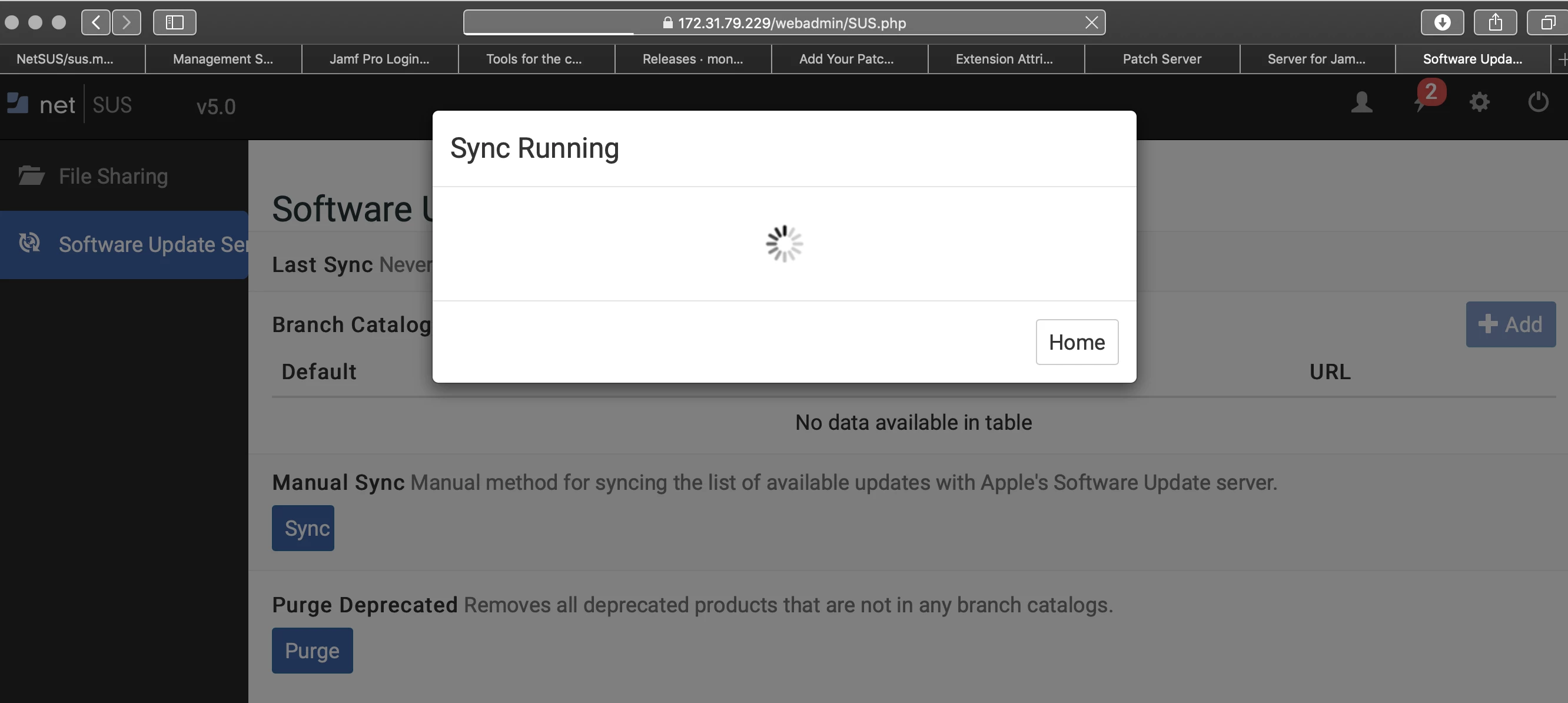Click the Purge button
This screenshot has width=1568, height=703.
tap(311, 650)
